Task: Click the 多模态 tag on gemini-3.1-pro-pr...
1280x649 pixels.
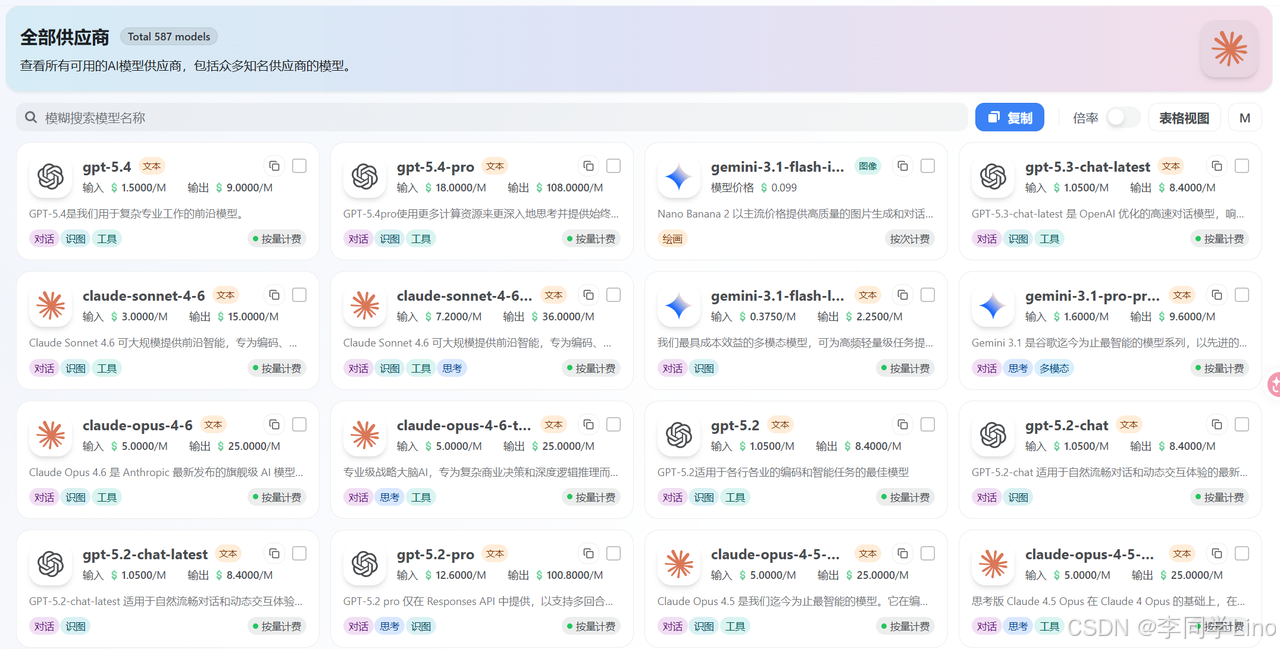Action: point(1054,368)
